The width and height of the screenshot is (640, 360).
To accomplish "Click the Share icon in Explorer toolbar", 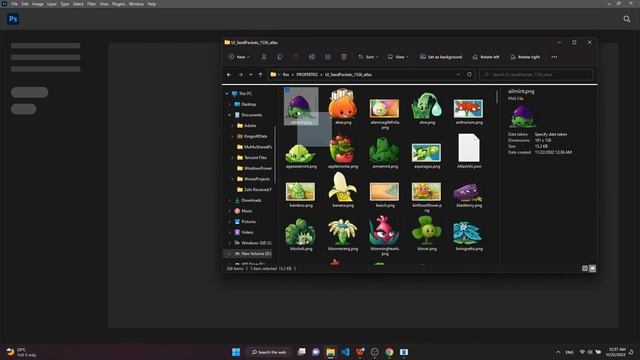I will [328, 57].
